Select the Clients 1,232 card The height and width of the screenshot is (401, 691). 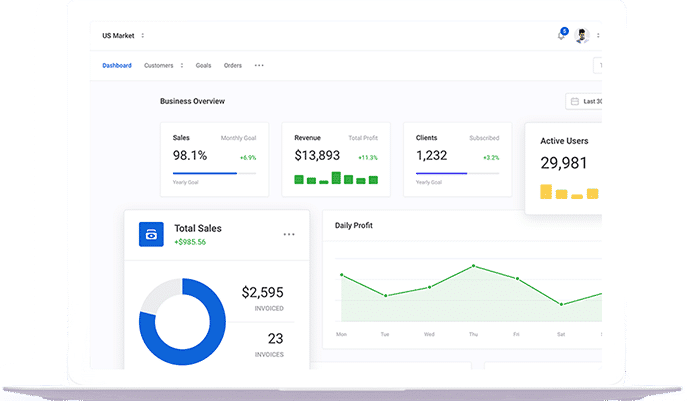[x=456, y=160]
